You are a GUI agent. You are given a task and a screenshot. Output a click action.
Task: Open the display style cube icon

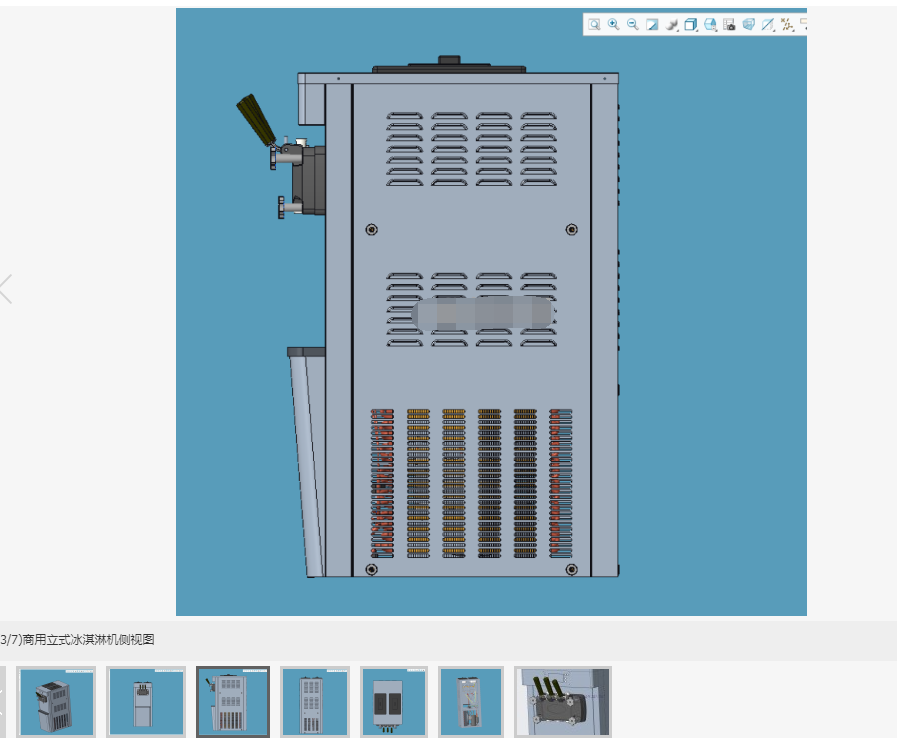691,25
